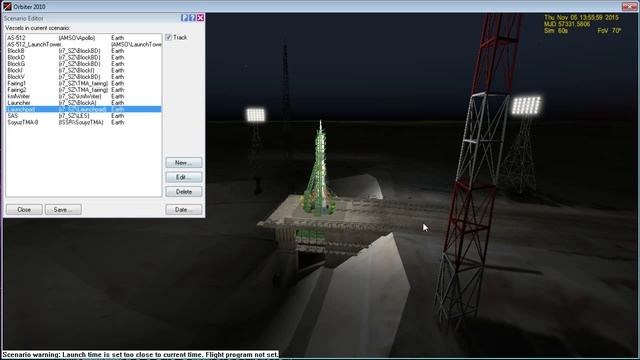Select the AS-512 vessel row
This screenshot has height=360, width=640.
pyautogui.click(x=84, y=38)
